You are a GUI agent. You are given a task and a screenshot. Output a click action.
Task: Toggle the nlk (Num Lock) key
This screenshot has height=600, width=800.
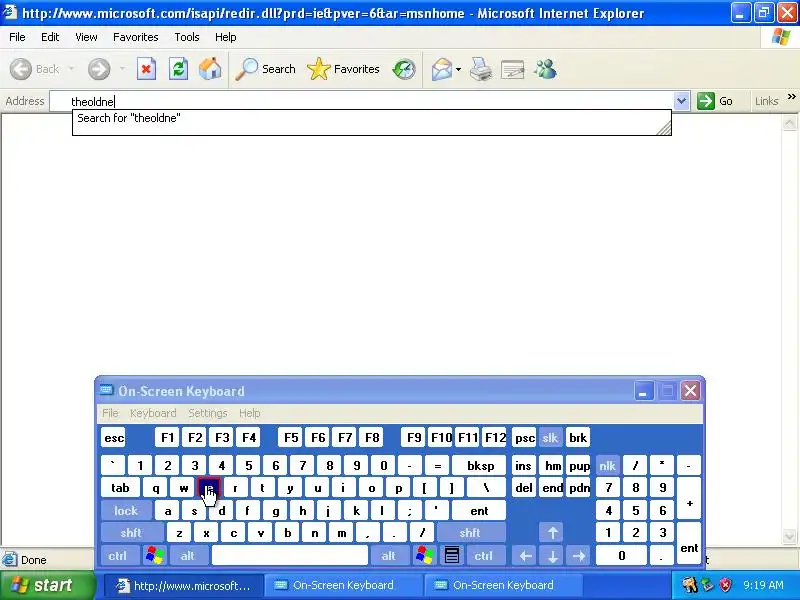click(607, 466)
